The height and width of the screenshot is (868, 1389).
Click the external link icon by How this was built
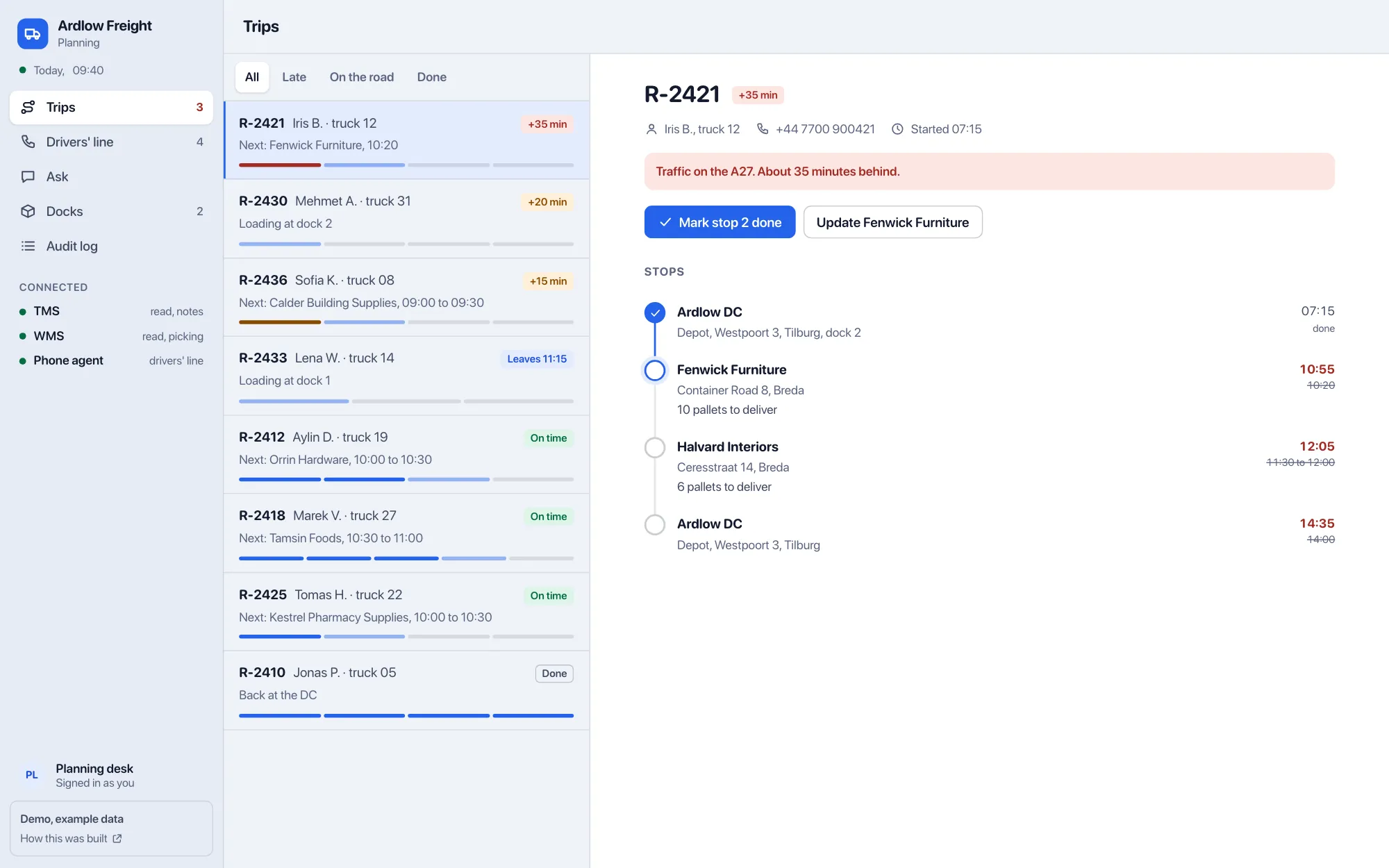tap(117, 839)
